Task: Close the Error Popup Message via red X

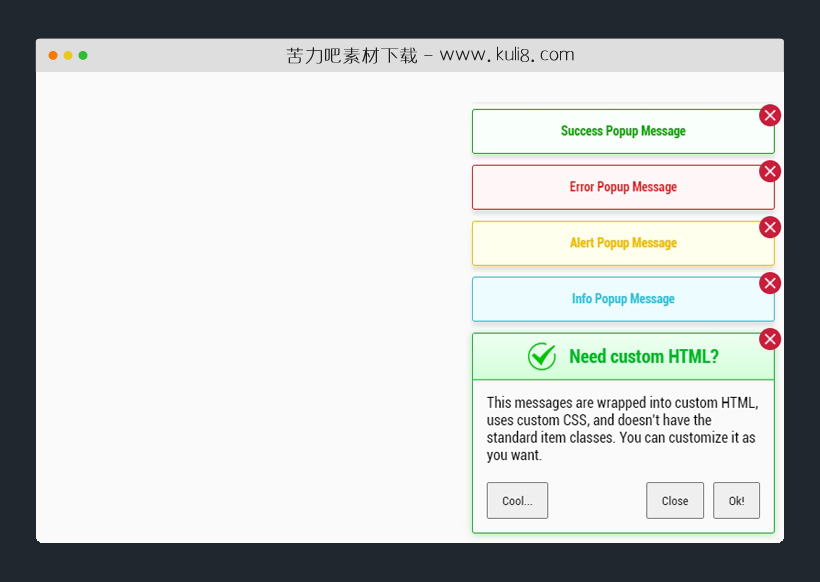Action: (x=769, y=172)
